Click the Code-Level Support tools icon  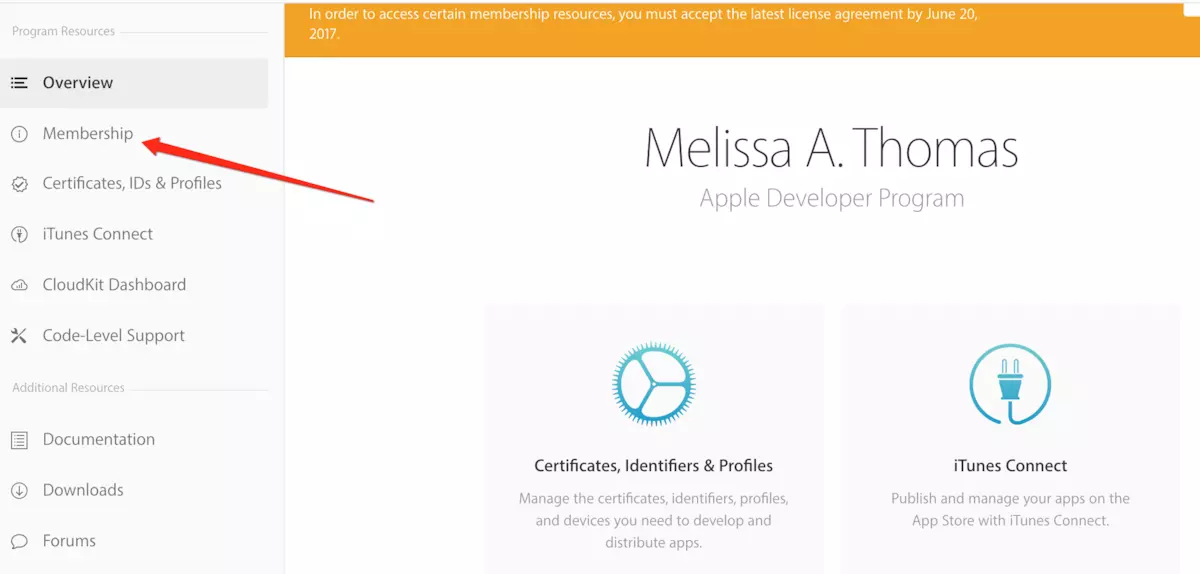point(19,336)
